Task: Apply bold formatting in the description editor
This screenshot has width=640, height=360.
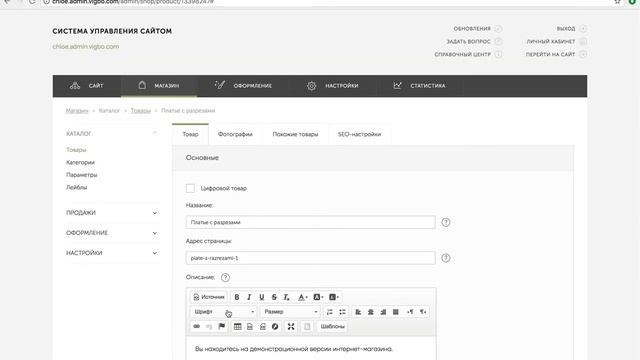Action: pyautogui.click(x=237, y=297)
